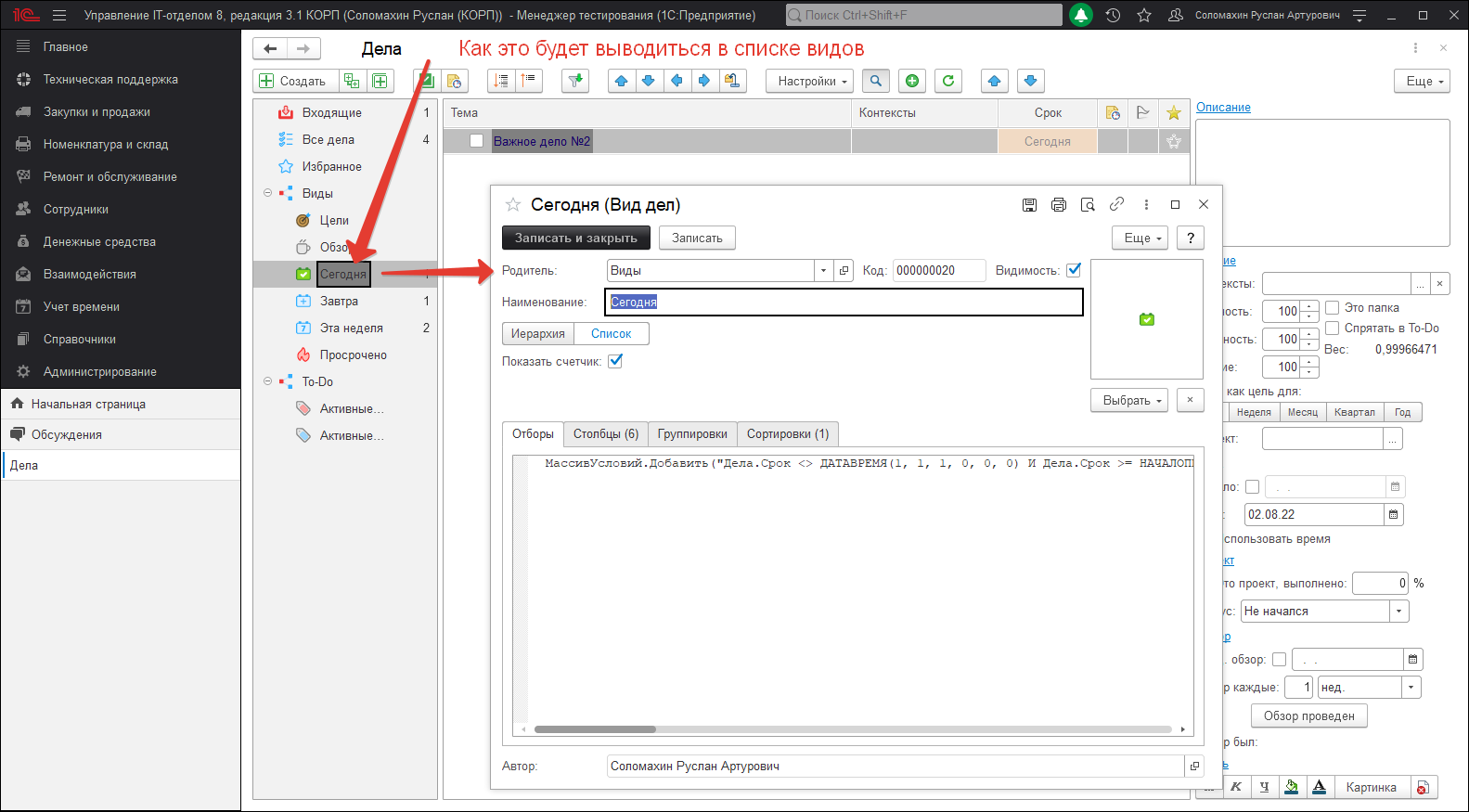The width and height of the screenshot is (1469, 812).
Task: Open the history clock icon in title bar
Action: 1114,15
